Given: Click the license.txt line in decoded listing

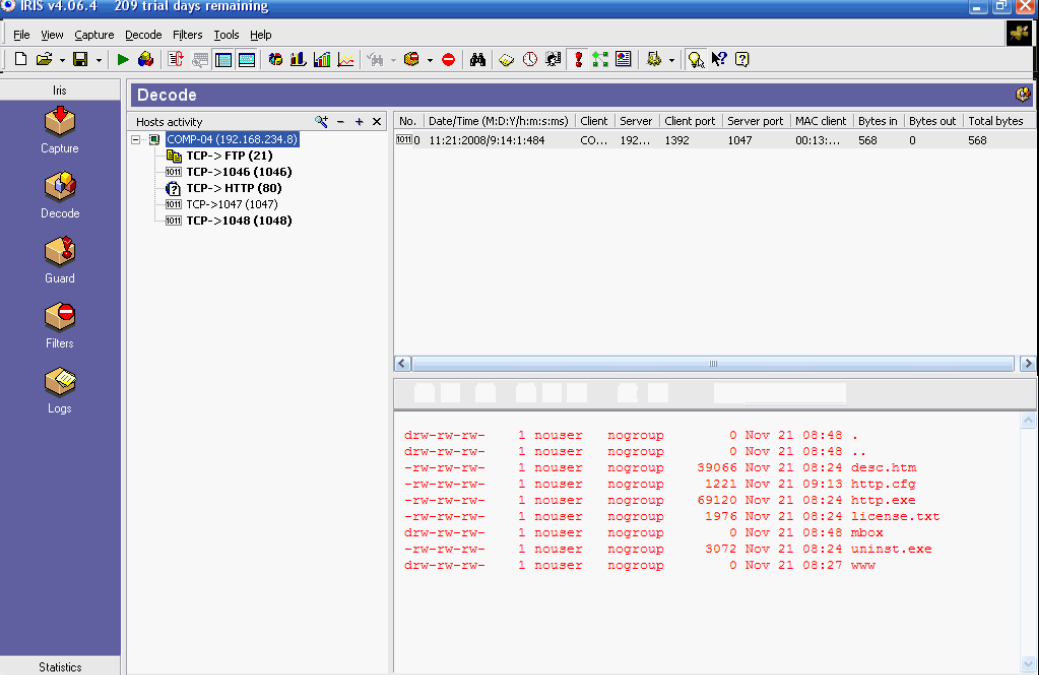Looking at the screenshot, I should [x=672, y=516].
